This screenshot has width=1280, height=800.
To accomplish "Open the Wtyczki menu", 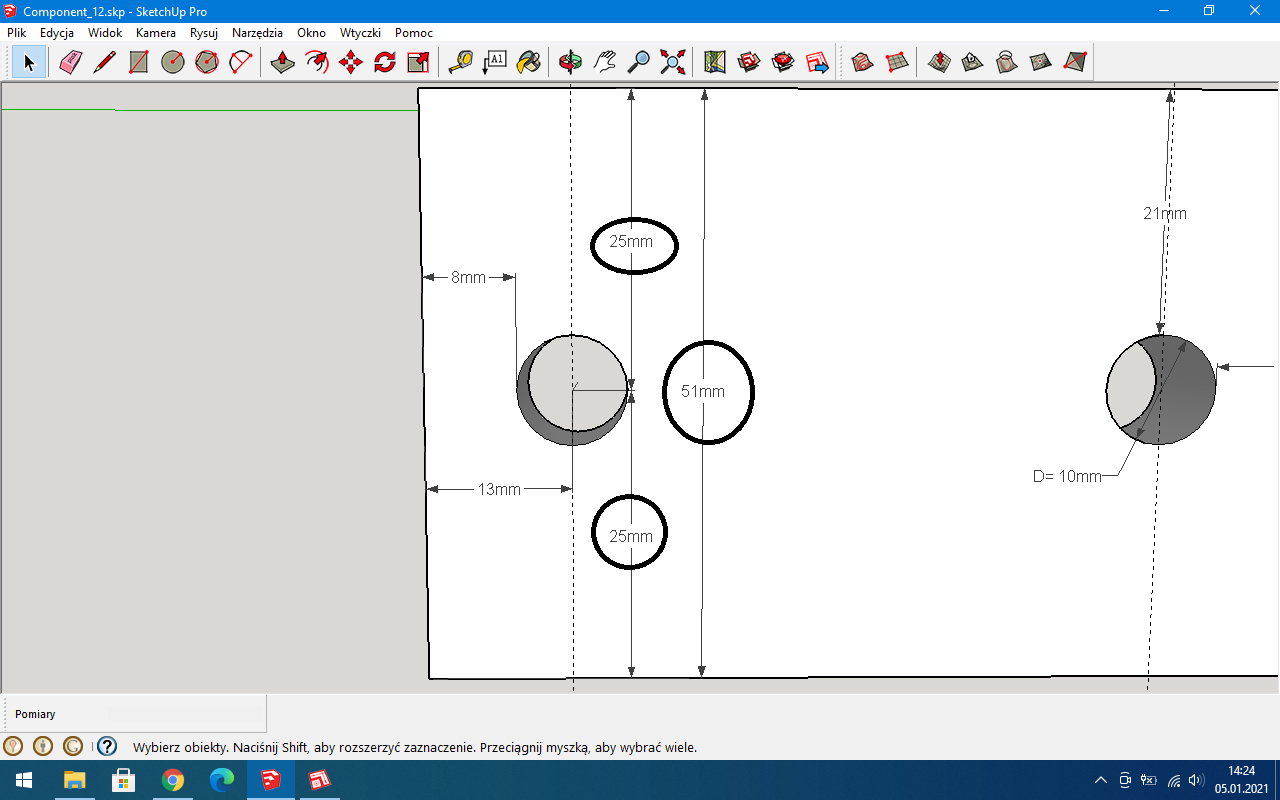I will (360, 33).
